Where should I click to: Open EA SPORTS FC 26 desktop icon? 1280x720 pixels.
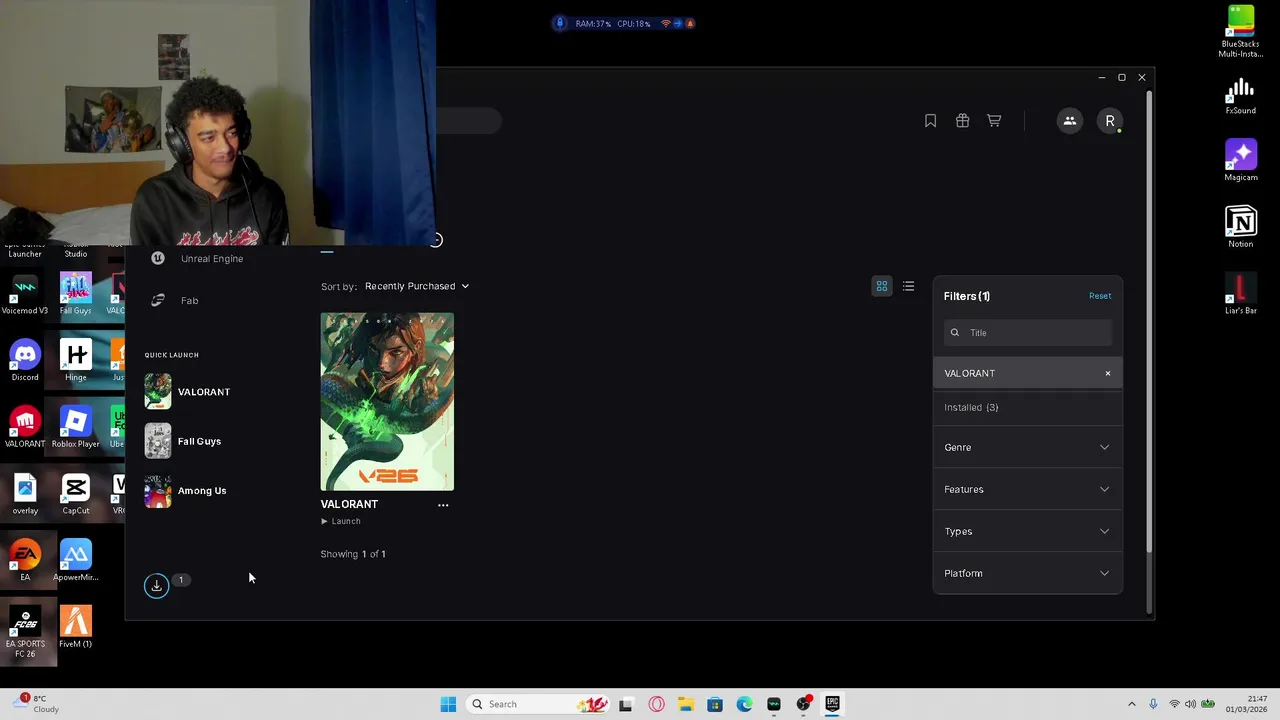pyautogui.click(x=25, y=632)
